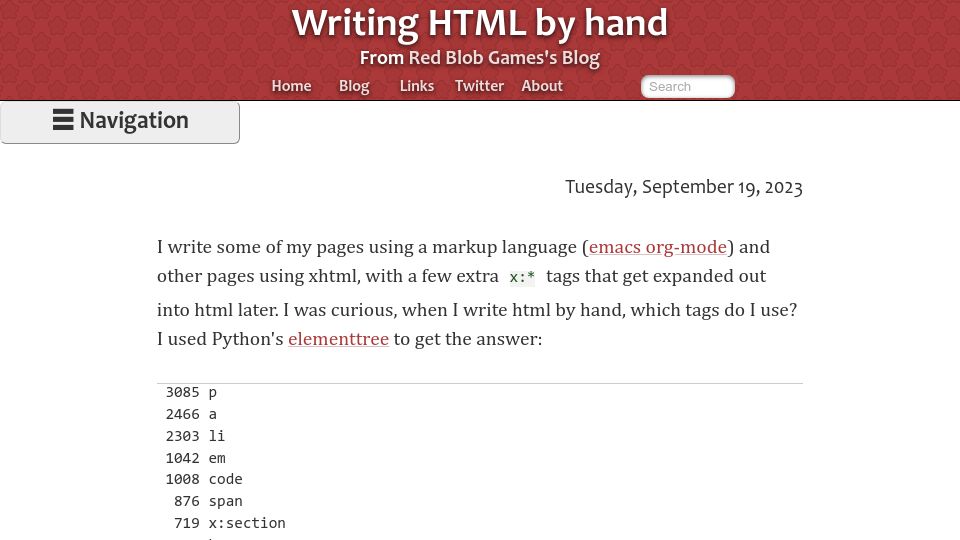Open the Links menu item
This screenshot has height=540, width=960.
coord(417,86)
